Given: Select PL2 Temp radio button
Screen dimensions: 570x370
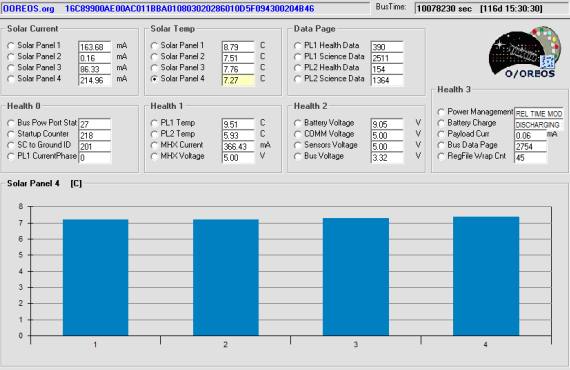Looking at the screenshot, I should [x=154, y=134].
